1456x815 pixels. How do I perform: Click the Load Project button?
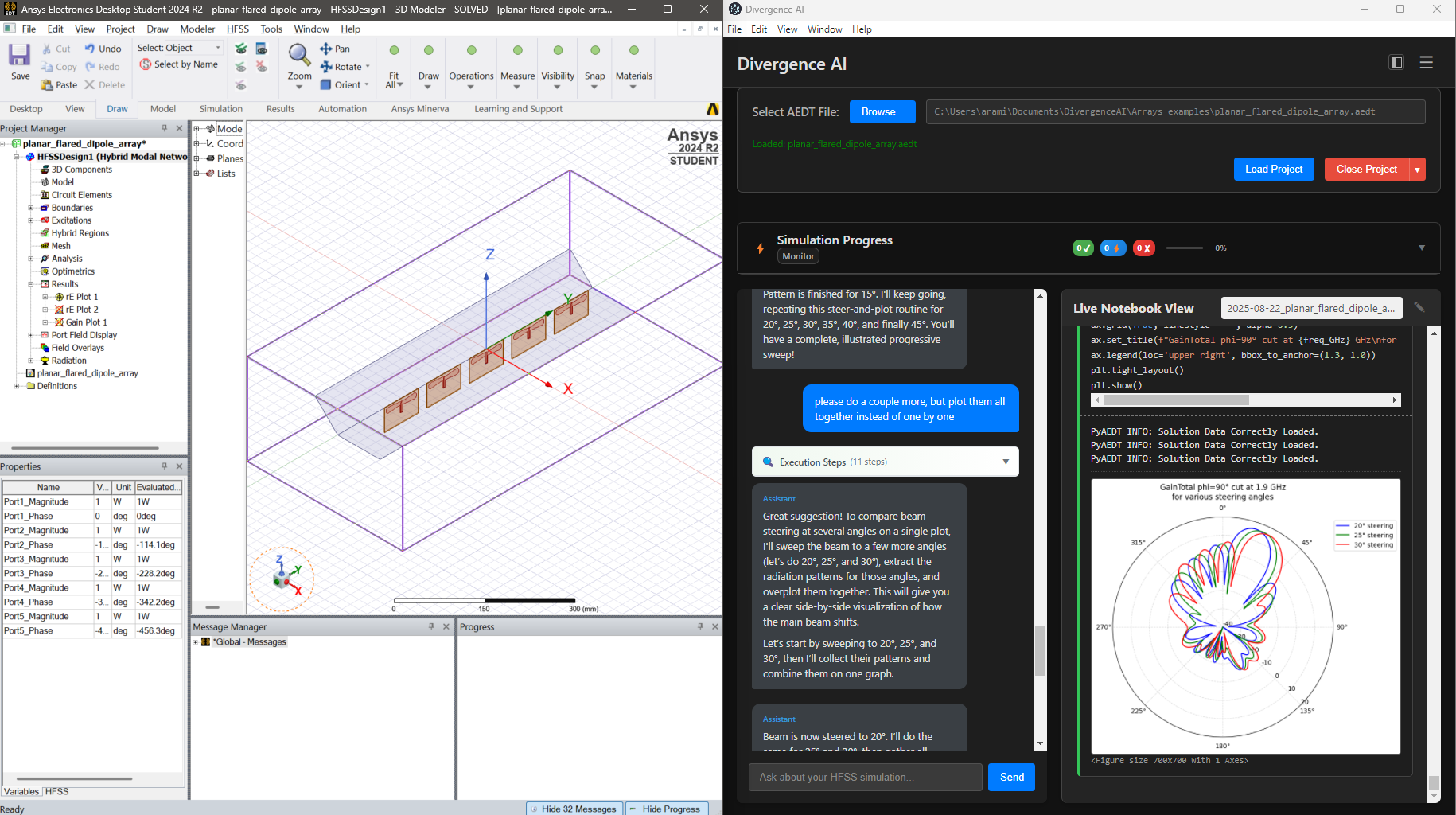coord(1273,169)
